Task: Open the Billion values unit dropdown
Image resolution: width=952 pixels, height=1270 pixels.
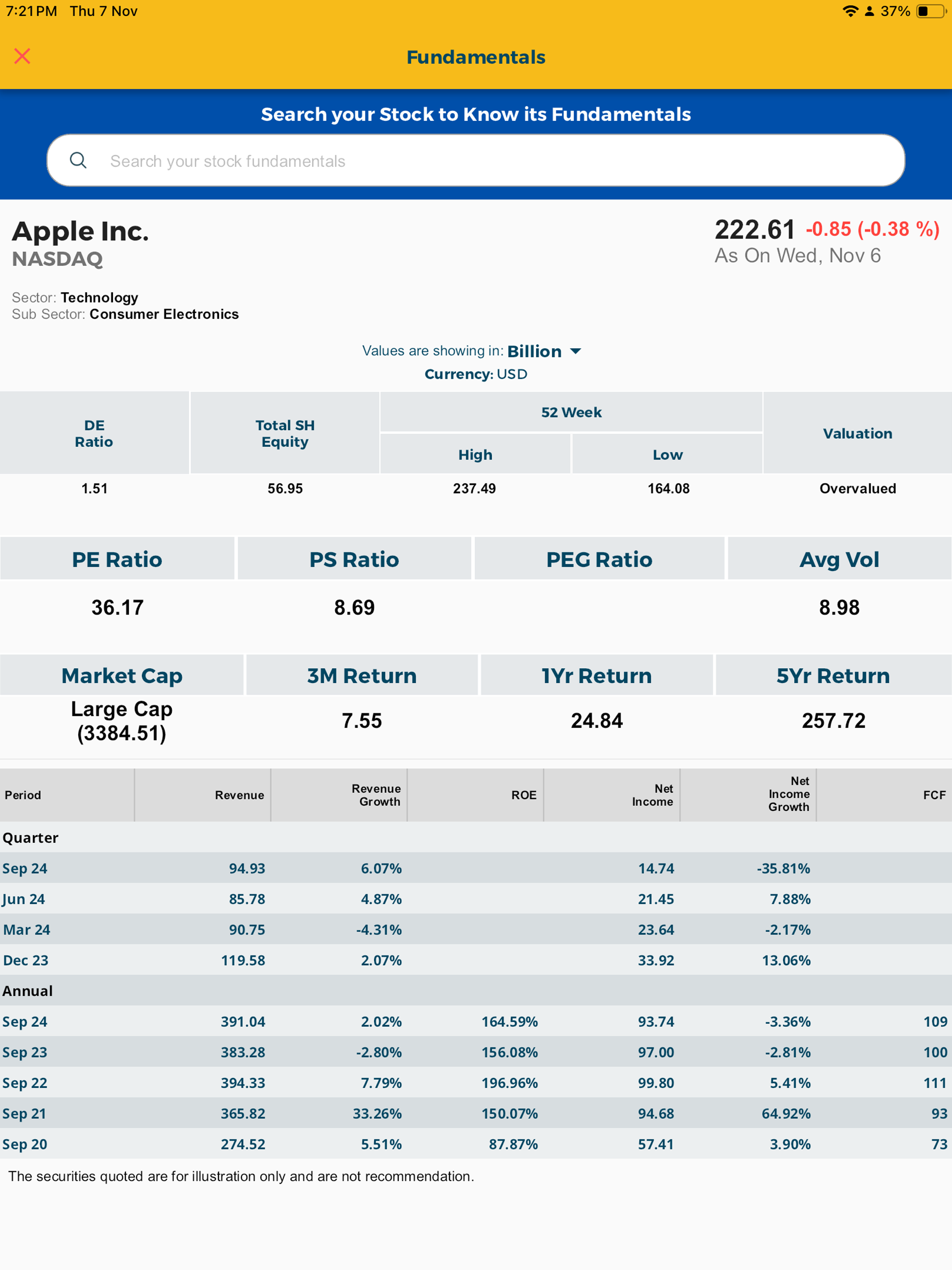Action: (x=544, y=351)
